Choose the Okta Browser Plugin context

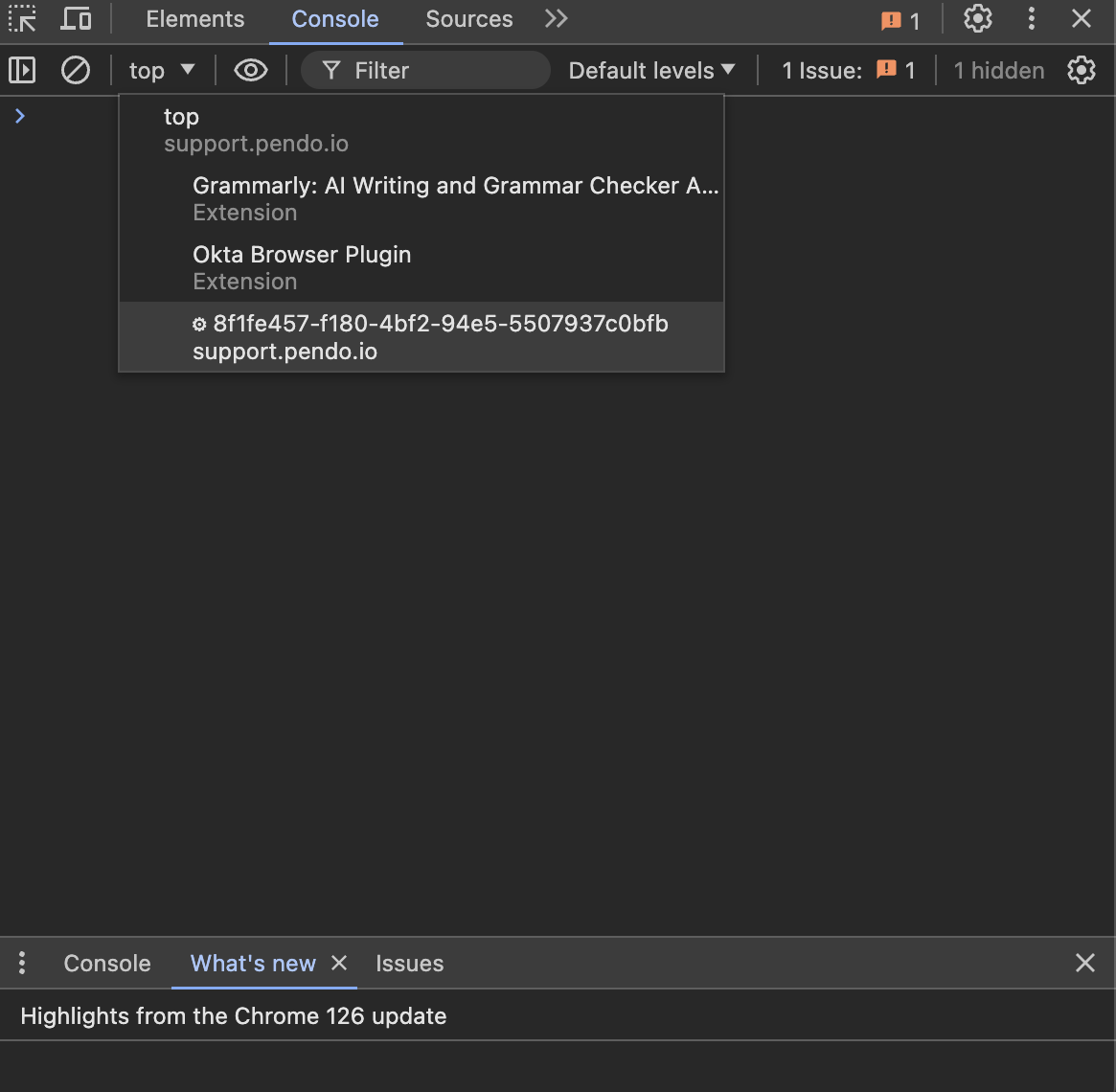pyautogui.click(x=421, y=267)
